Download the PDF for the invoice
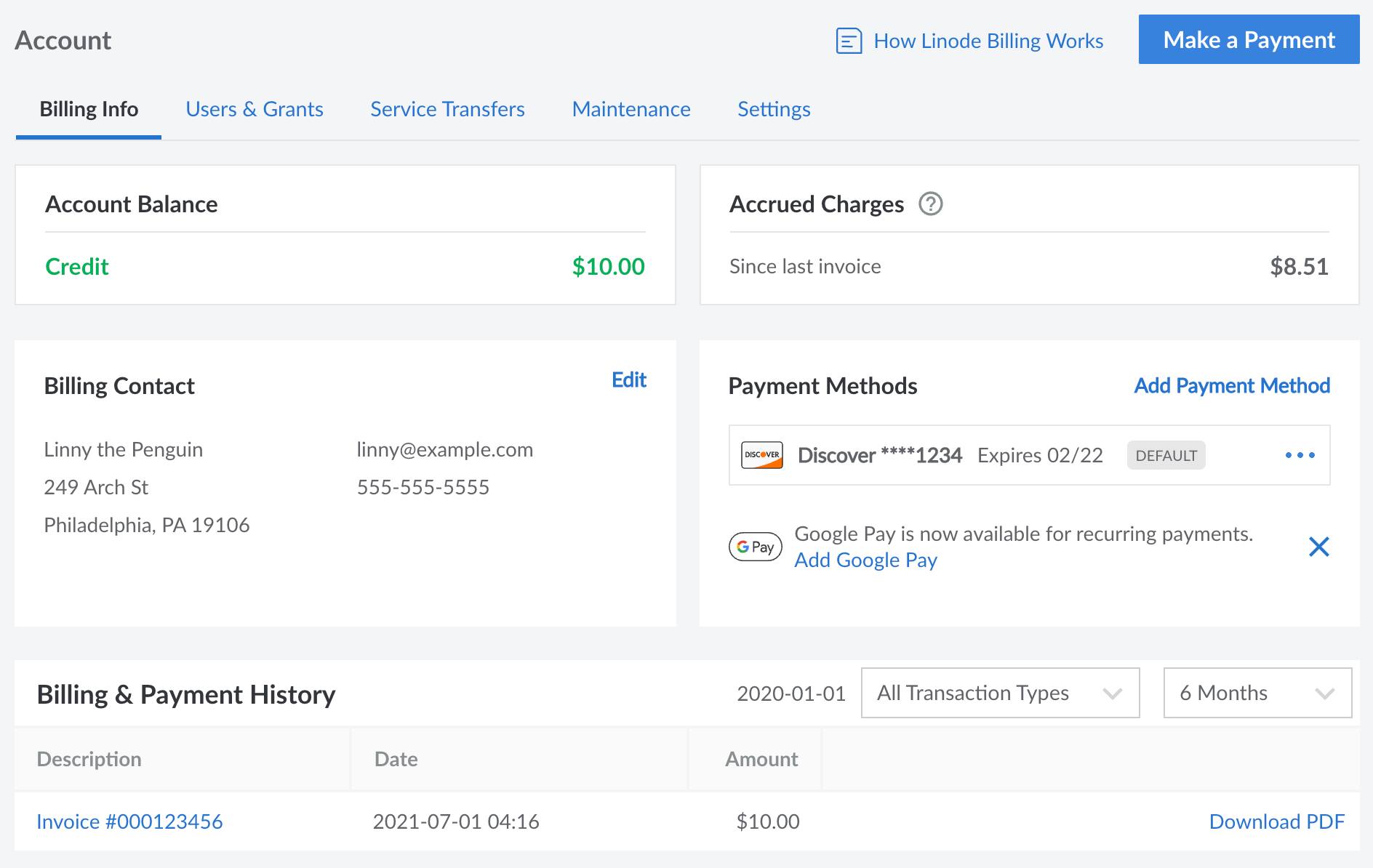The height and width of the screenshot is (868, 1373). [1278, 821]
